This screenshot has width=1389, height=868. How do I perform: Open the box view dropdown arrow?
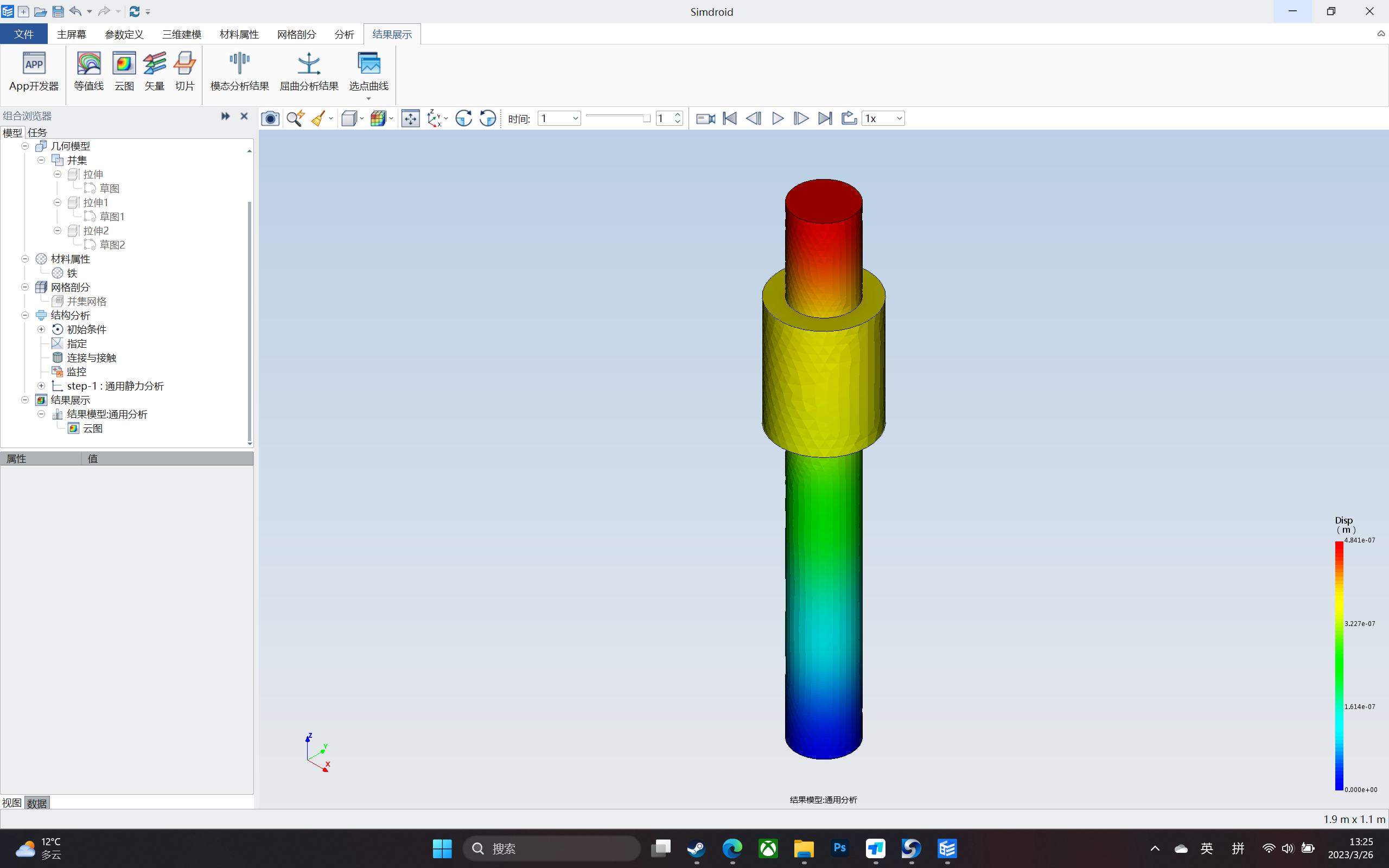pos(362,119)
